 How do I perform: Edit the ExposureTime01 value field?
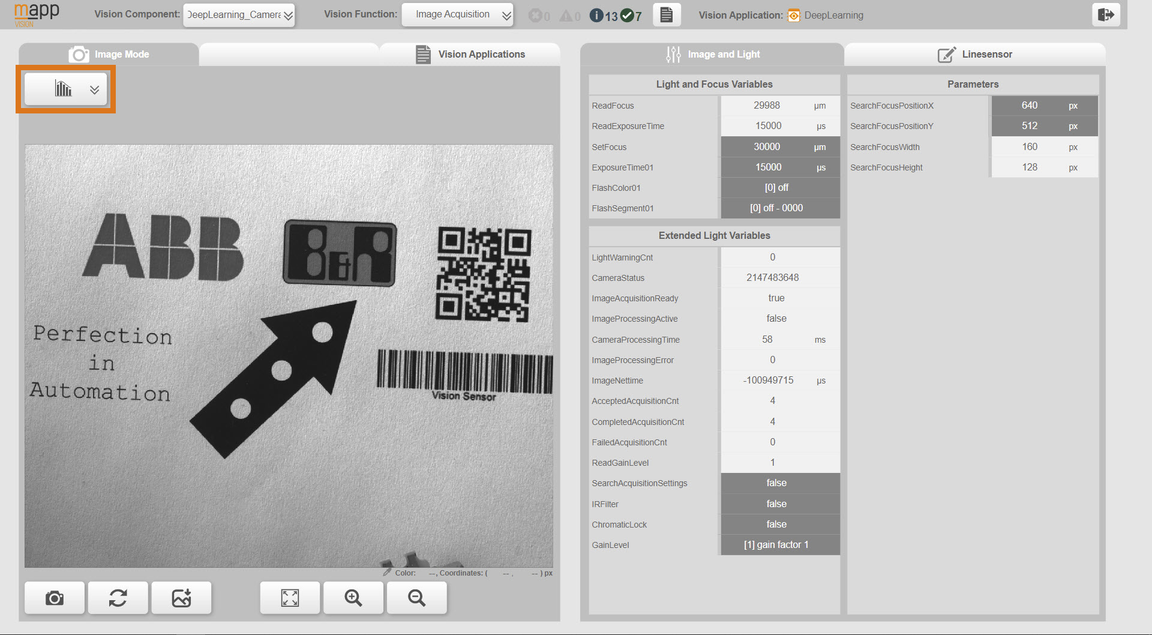click(780, 168)
